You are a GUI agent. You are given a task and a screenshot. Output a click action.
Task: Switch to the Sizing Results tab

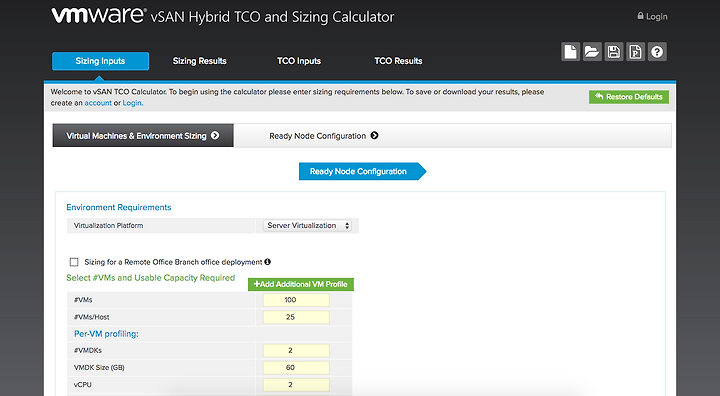click(x=199, y=61)
